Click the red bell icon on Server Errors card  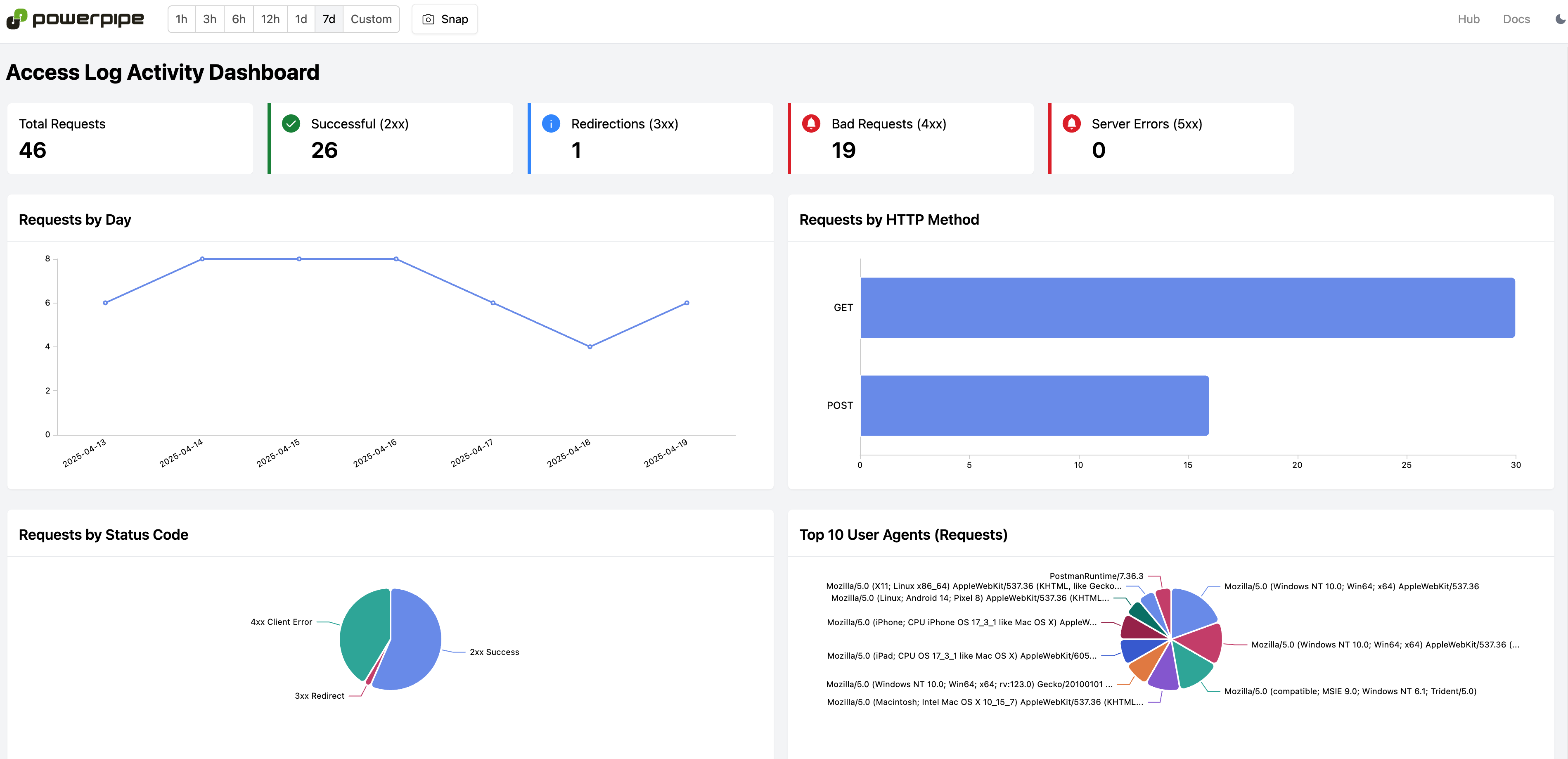coord(1071,123)
